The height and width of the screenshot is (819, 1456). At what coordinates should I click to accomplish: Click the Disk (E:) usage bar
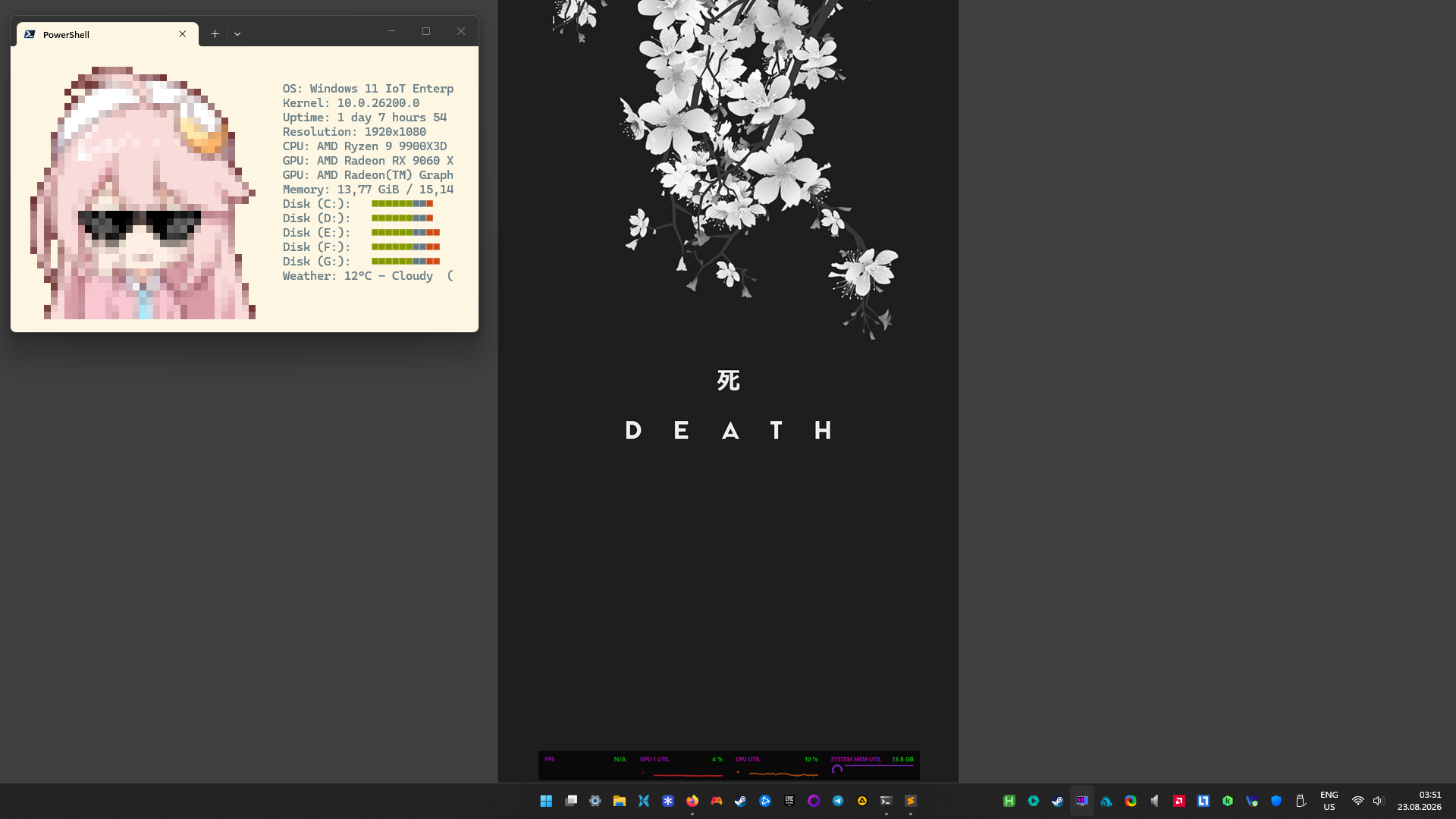tap(406, 233)
